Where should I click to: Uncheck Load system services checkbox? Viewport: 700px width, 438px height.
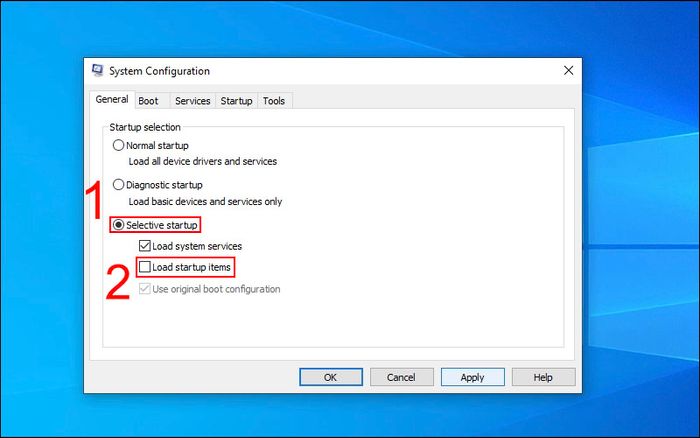[145, 246]
